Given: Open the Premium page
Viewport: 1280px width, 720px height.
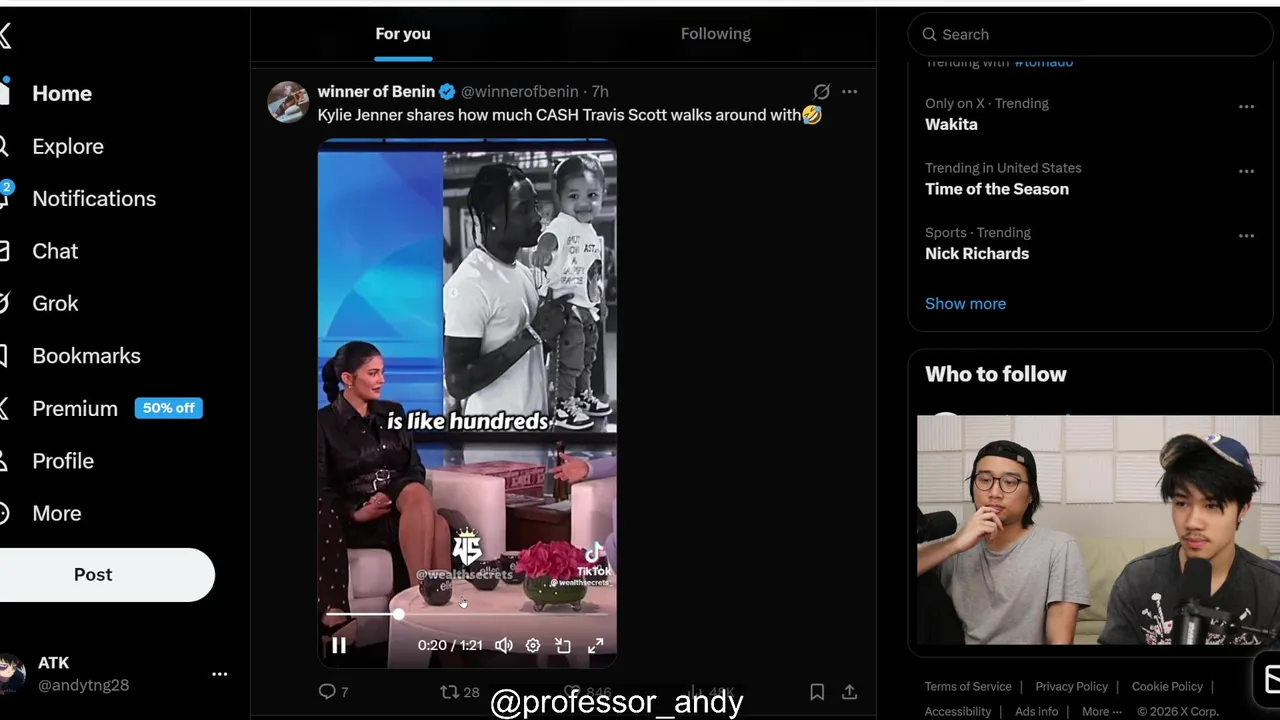Looking at the screenshot, I should [75, 408].
